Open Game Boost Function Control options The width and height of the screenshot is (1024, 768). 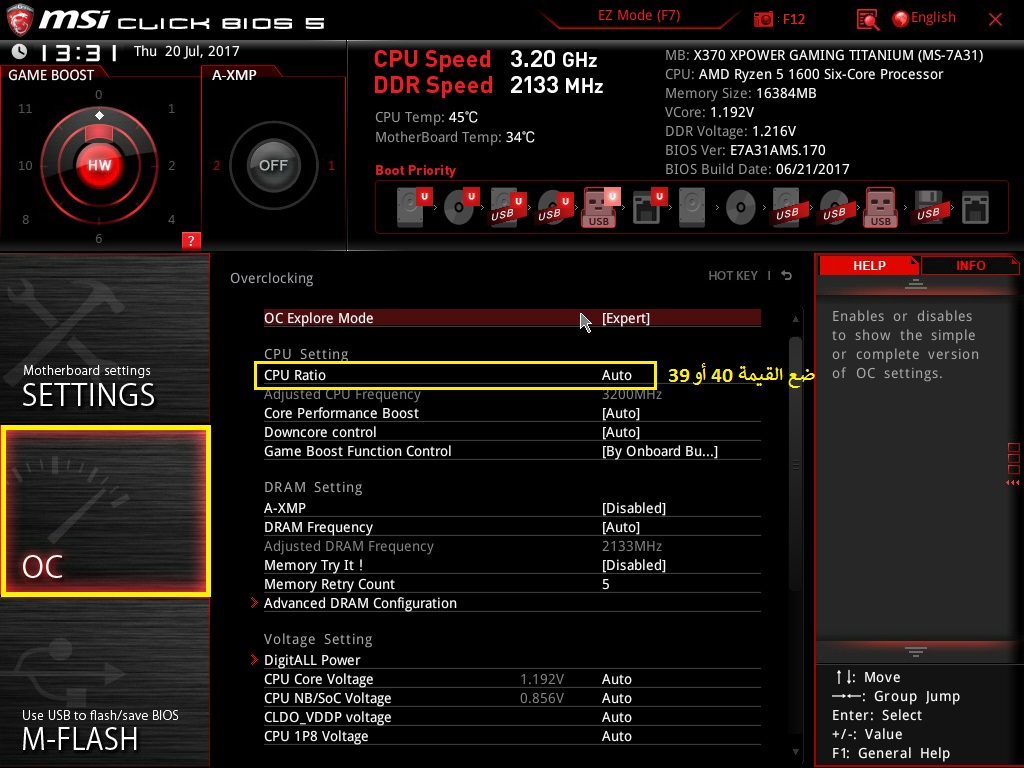click(660, 451)
